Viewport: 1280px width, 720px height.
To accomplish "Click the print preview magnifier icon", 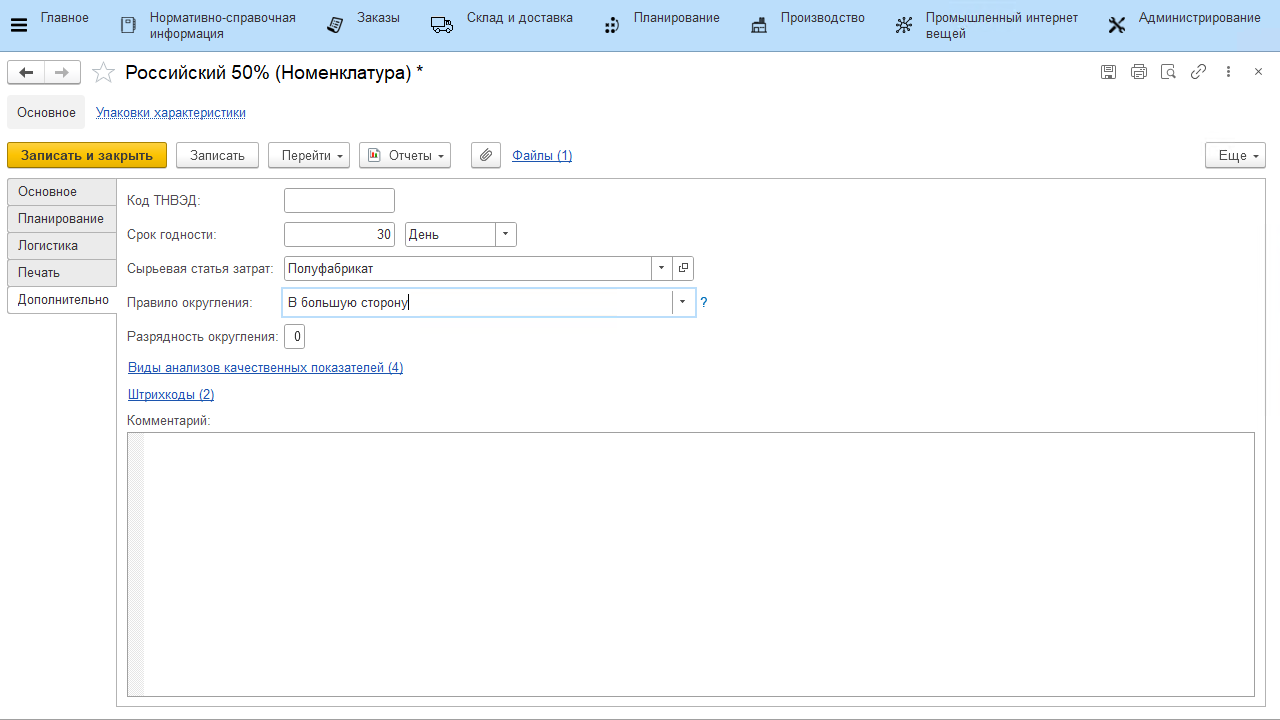I will pos(1168,72).
